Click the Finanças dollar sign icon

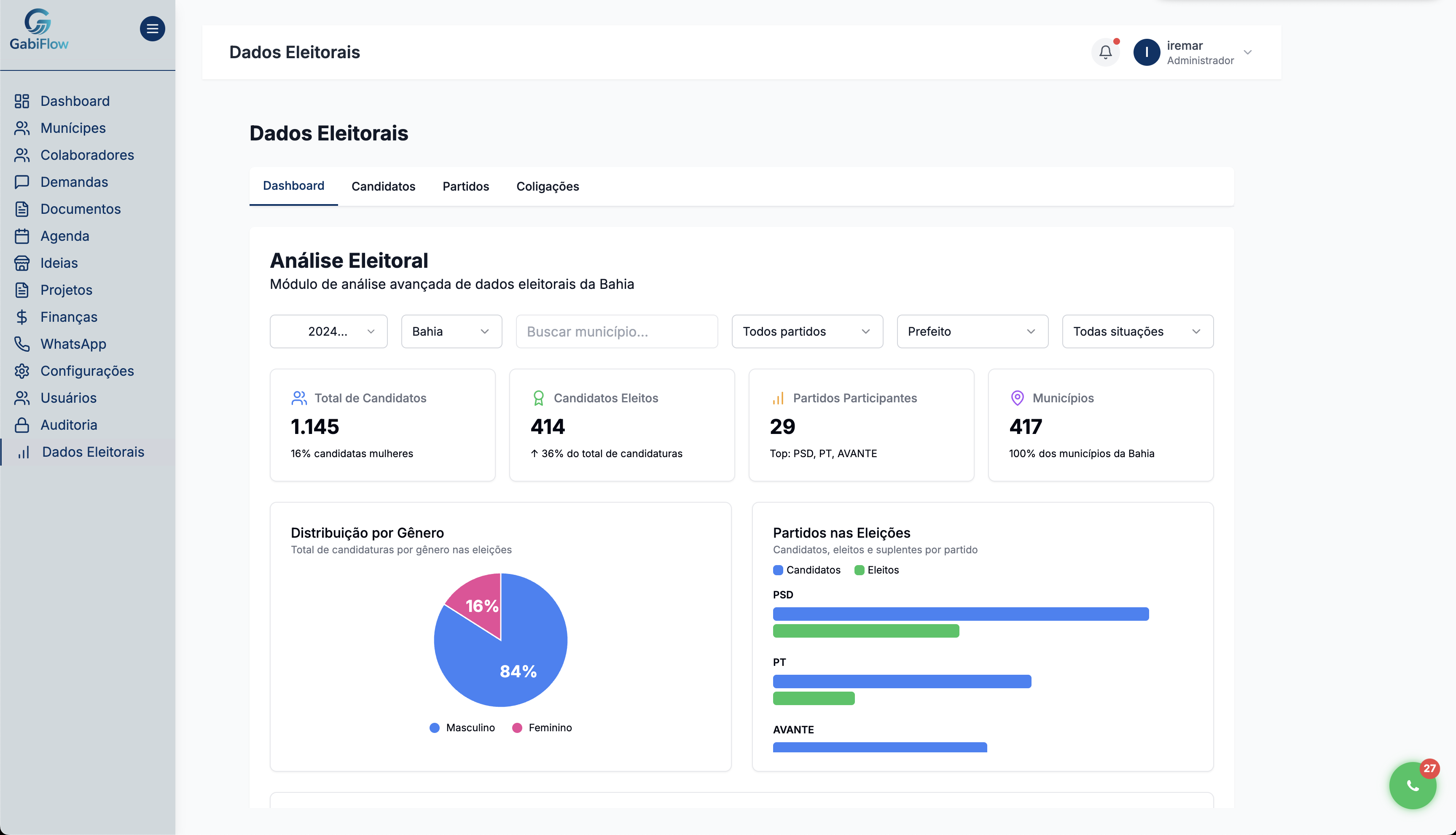tap(22, 317)
